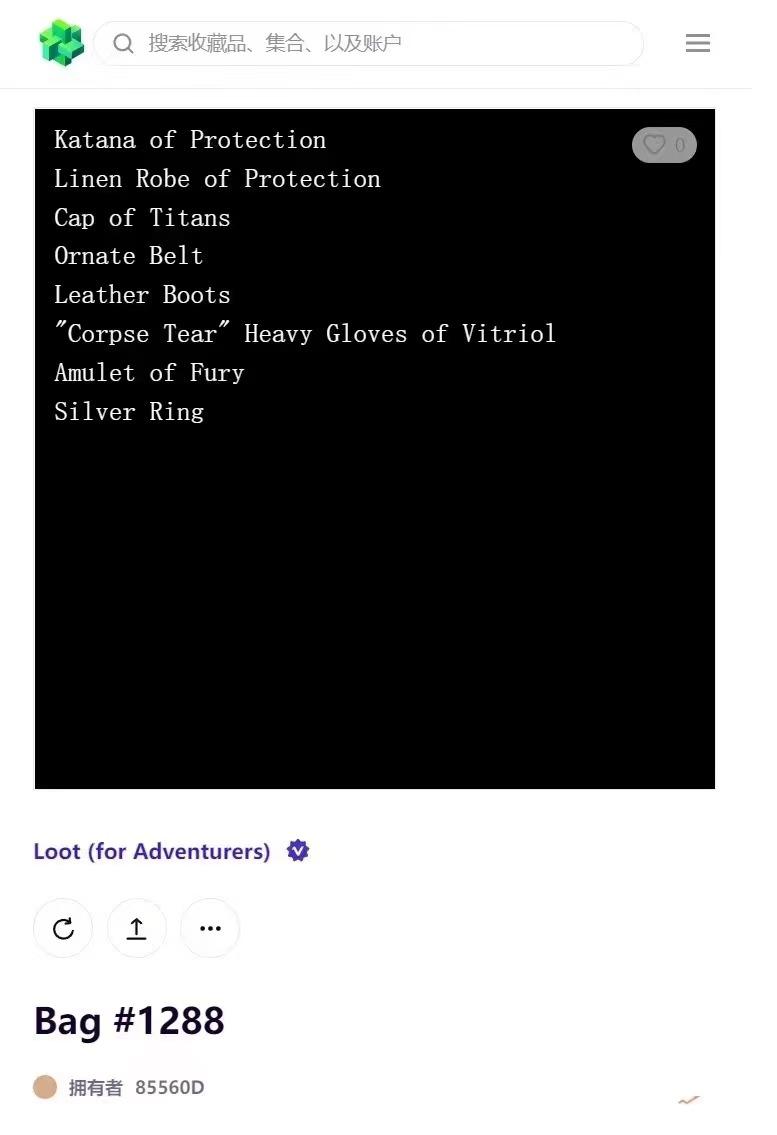
Task: Click the share upload icon button
Action: click(137, 928)
